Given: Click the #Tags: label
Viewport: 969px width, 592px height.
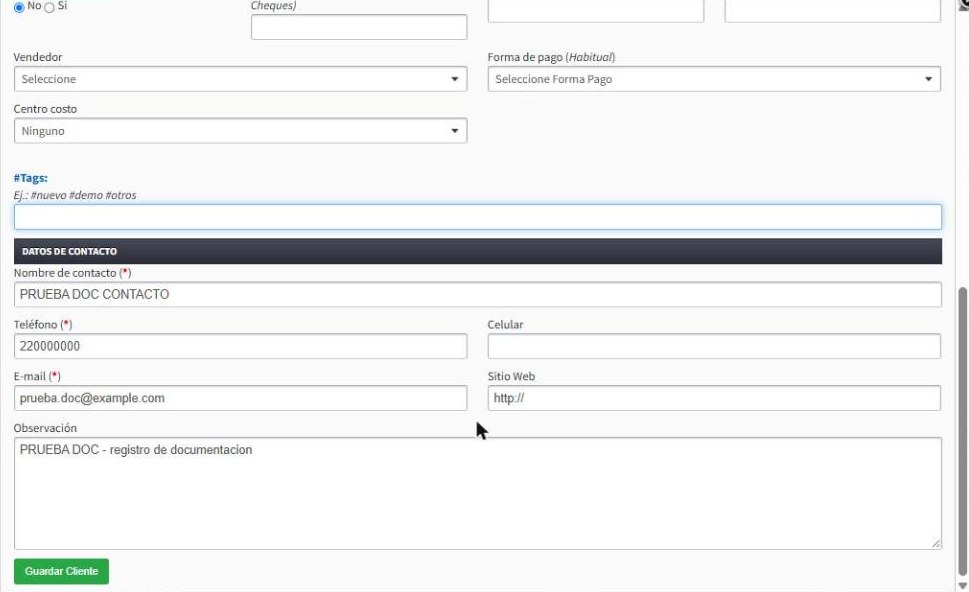Looking at the screenshot, I should (x=30, y=178).
